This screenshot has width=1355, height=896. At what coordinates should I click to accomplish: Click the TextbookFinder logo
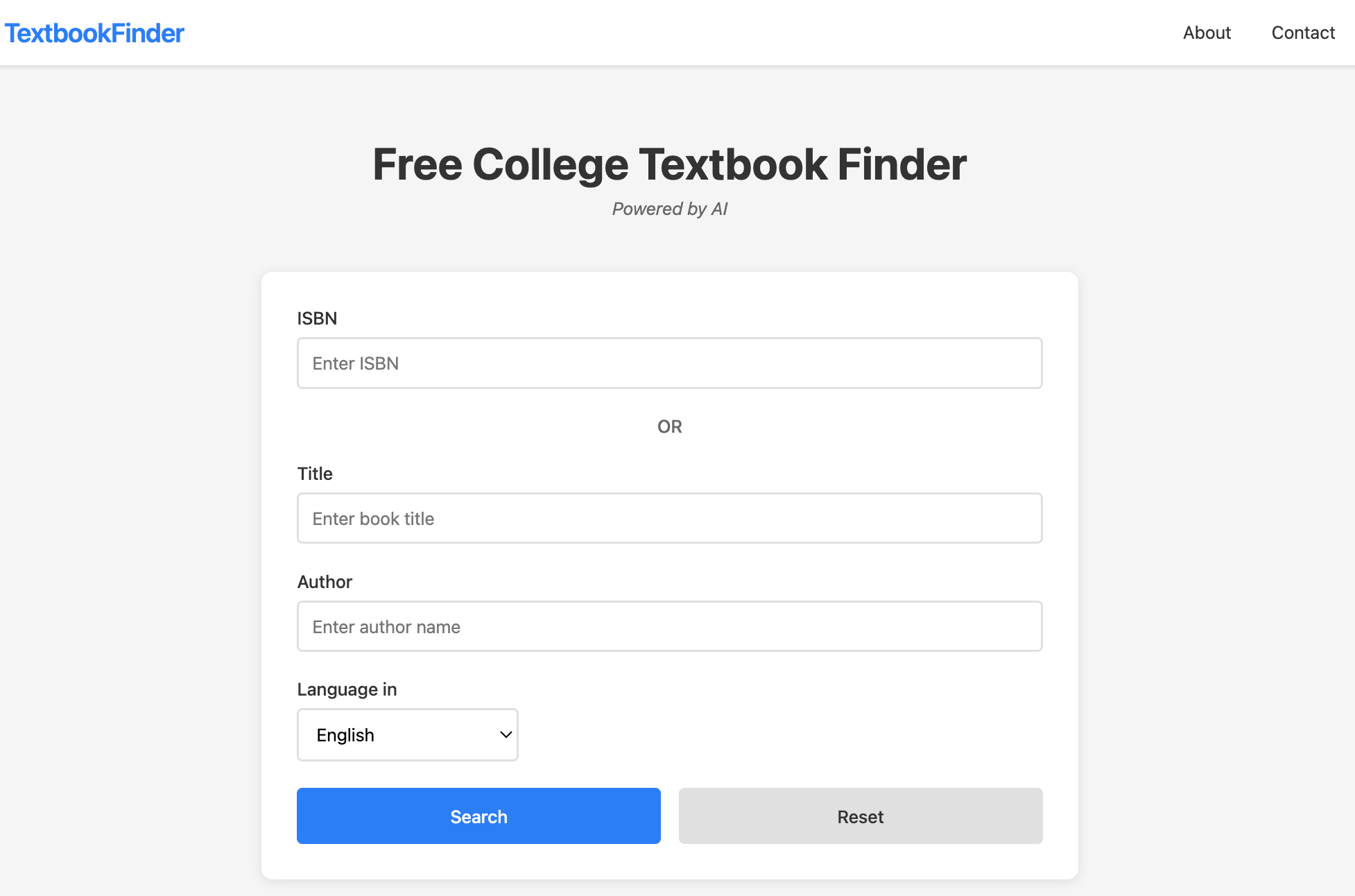(94, 33)
